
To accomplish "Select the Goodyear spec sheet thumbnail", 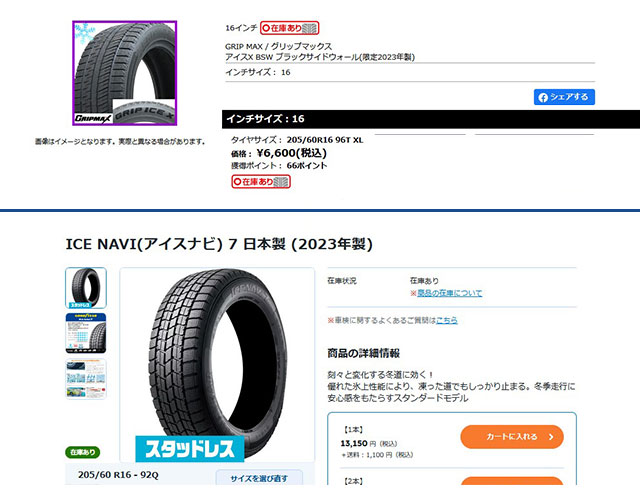I will (x=86, y=333).
